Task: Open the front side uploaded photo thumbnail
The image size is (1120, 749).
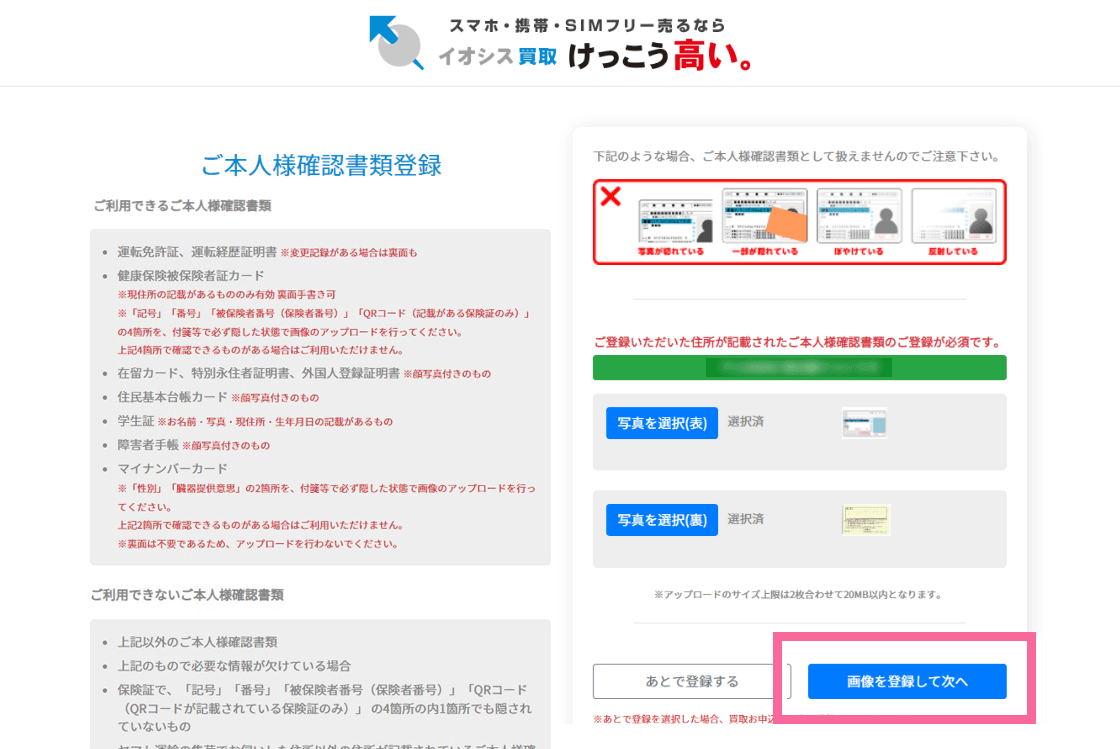Action: (x=864, y=423)
